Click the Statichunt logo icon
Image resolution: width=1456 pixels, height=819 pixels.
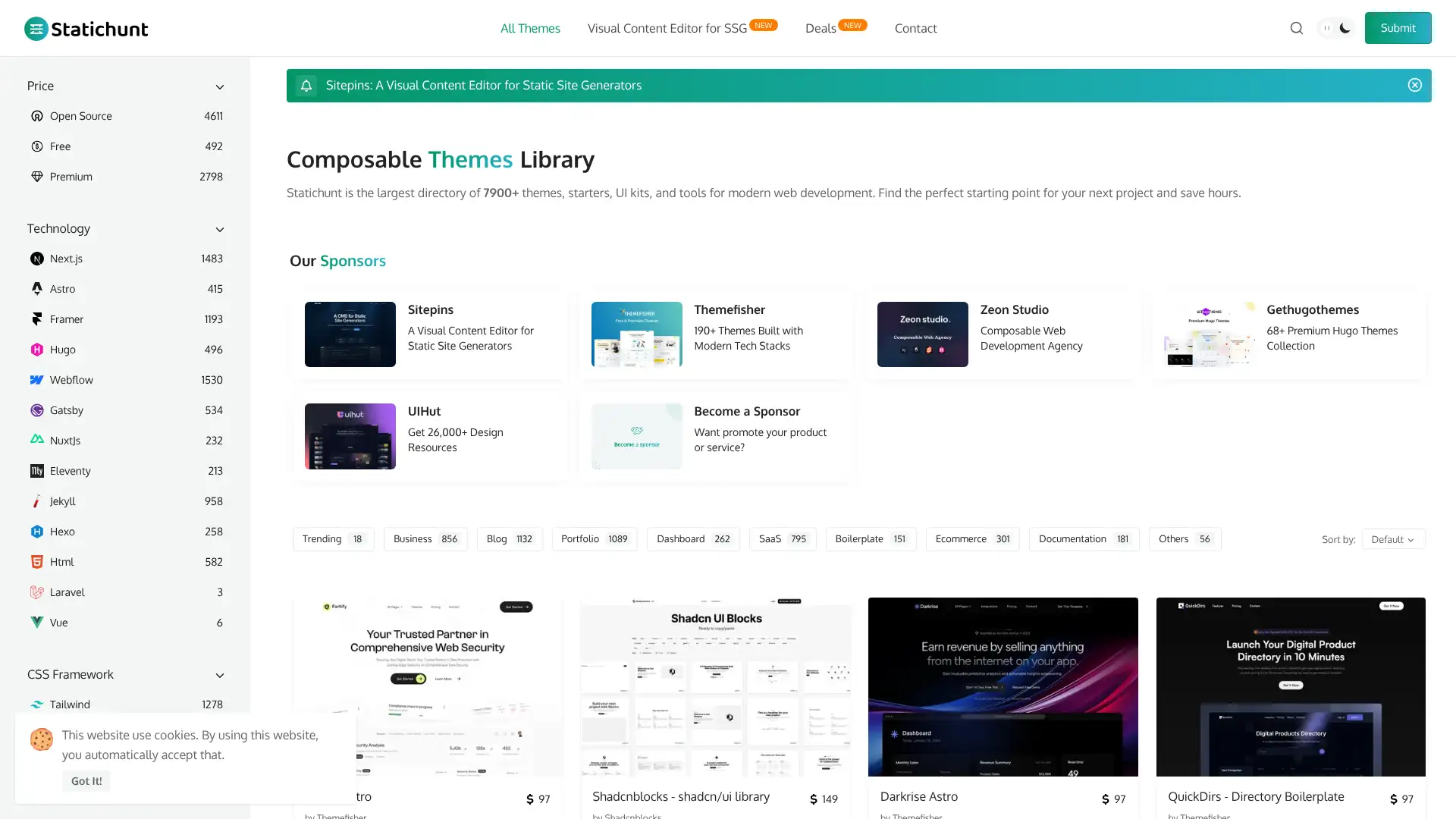36,28
